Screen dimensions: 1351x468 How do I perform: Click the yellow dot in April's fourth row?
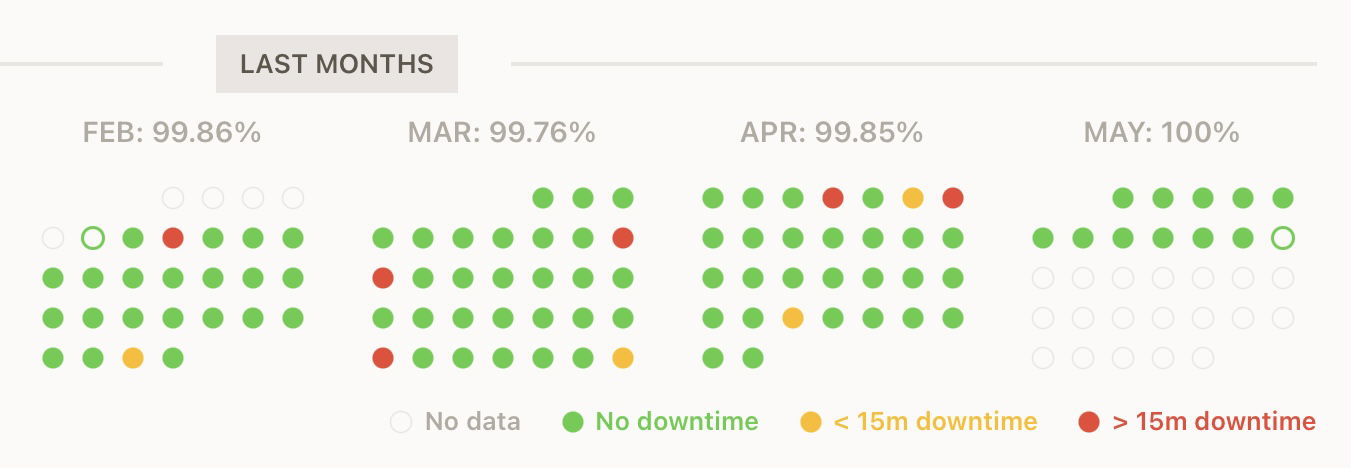pos(793,318)
